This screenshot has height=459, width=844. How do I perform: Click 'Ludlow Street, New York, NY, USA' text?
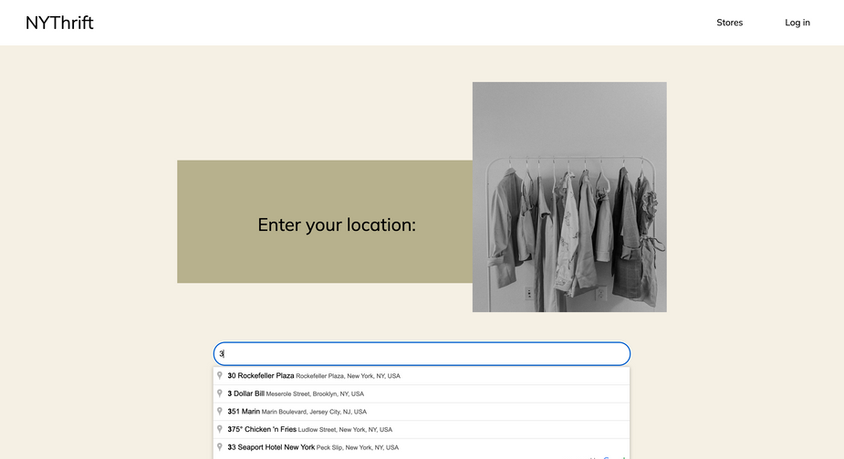point(345,429)
